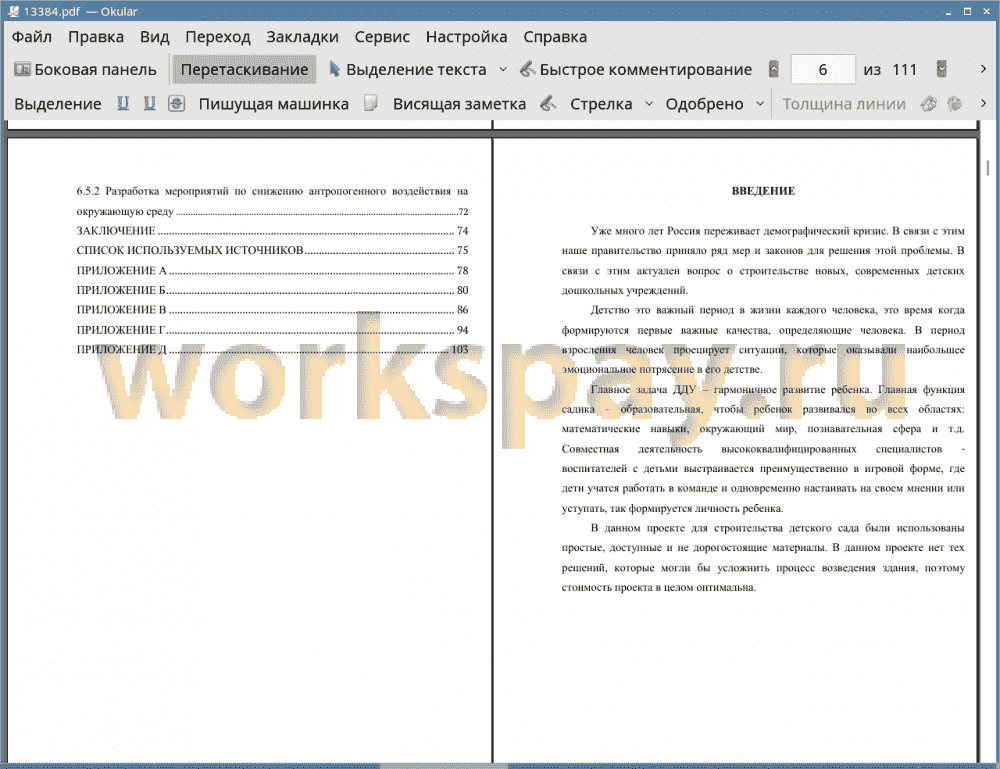The width and height of the screenshot is (1000, 769).
Task: Click the second icon right of Толщина линии
Action: pos(955,103)
